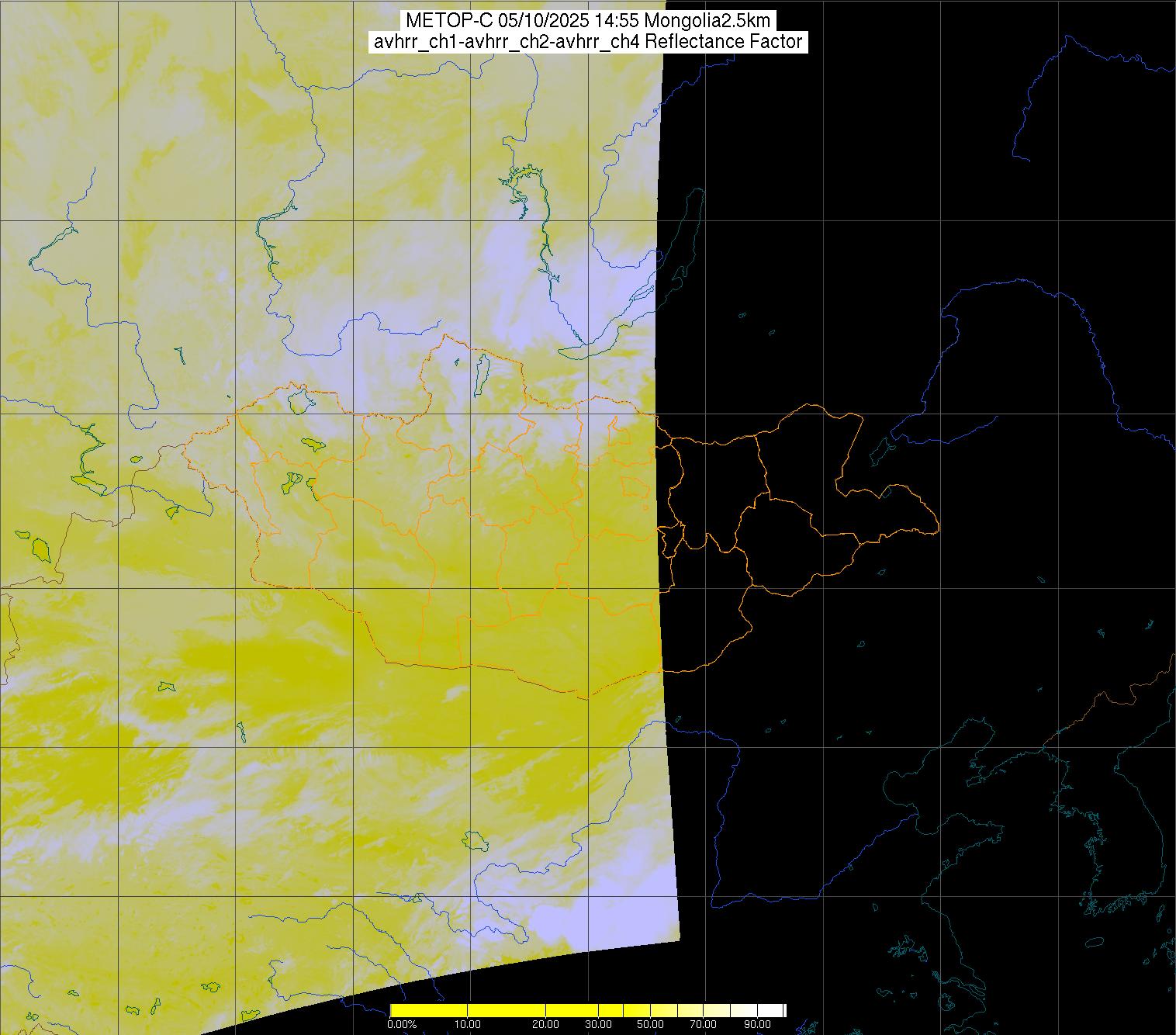Click the '0.00%' color scale label

click(402, 1024)
